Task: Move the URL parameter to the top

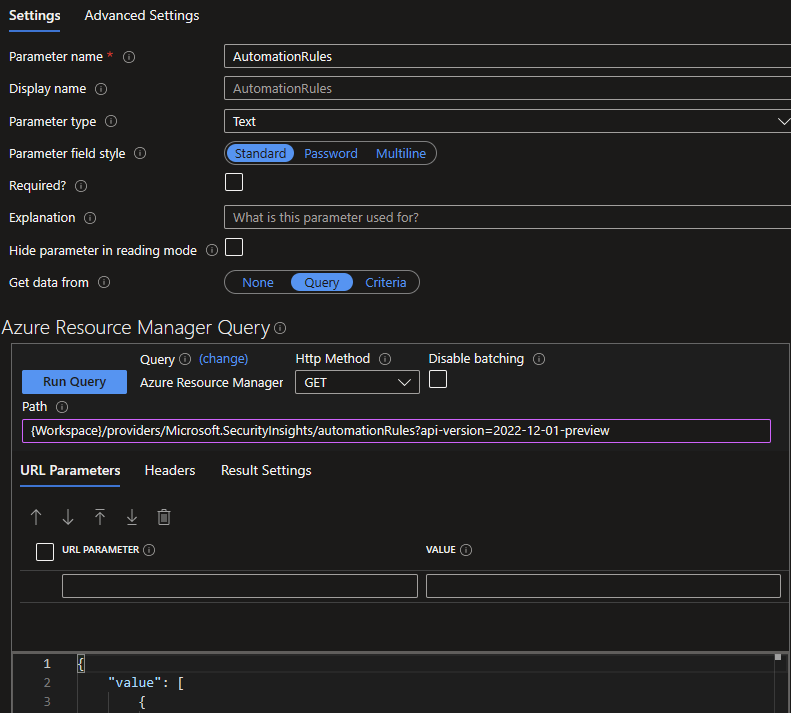Action: (100, 517)
